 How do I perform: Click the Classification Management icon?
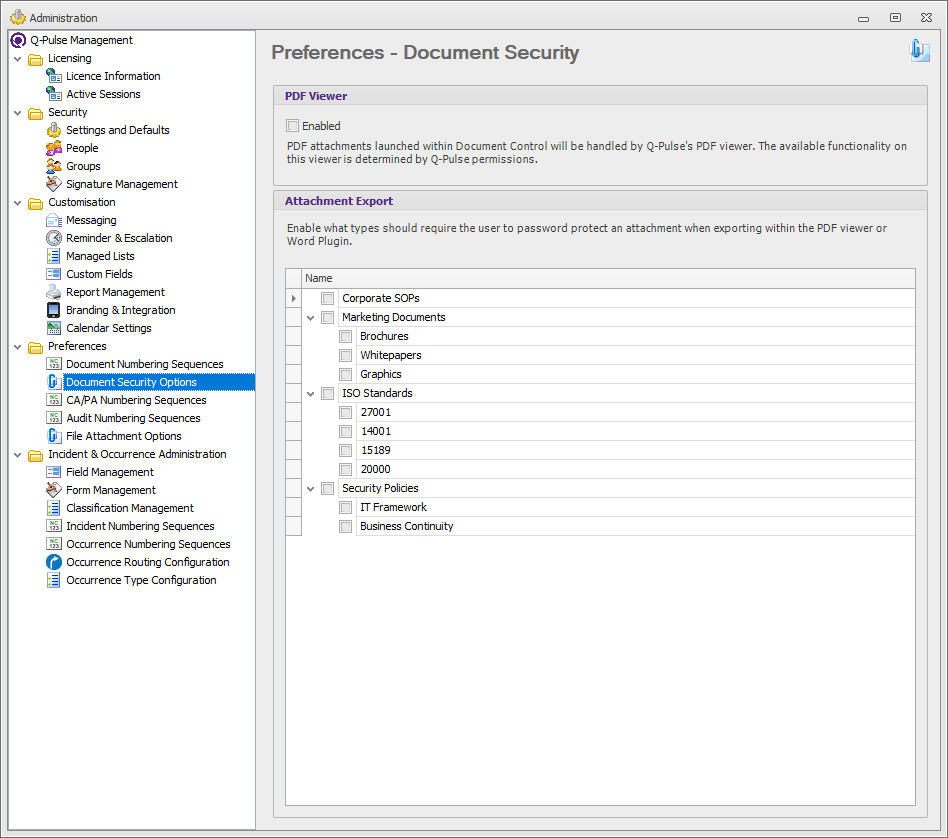click(54, 508)
